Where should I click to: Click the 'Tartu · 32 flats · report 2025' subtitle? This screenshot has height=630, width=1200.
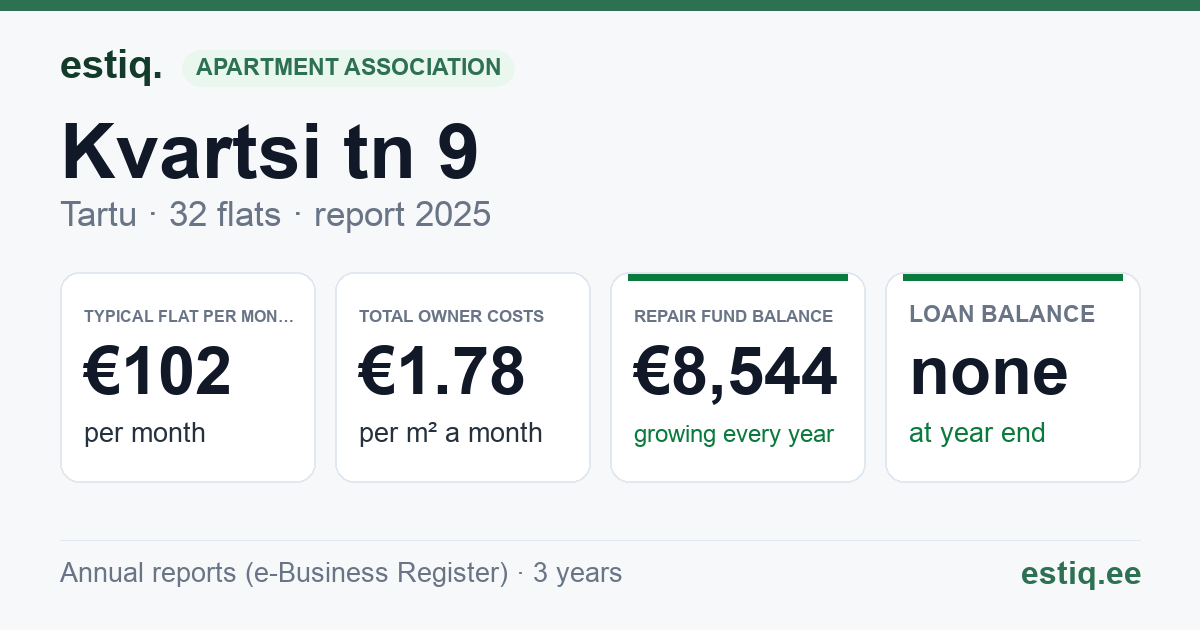(275, 214)
